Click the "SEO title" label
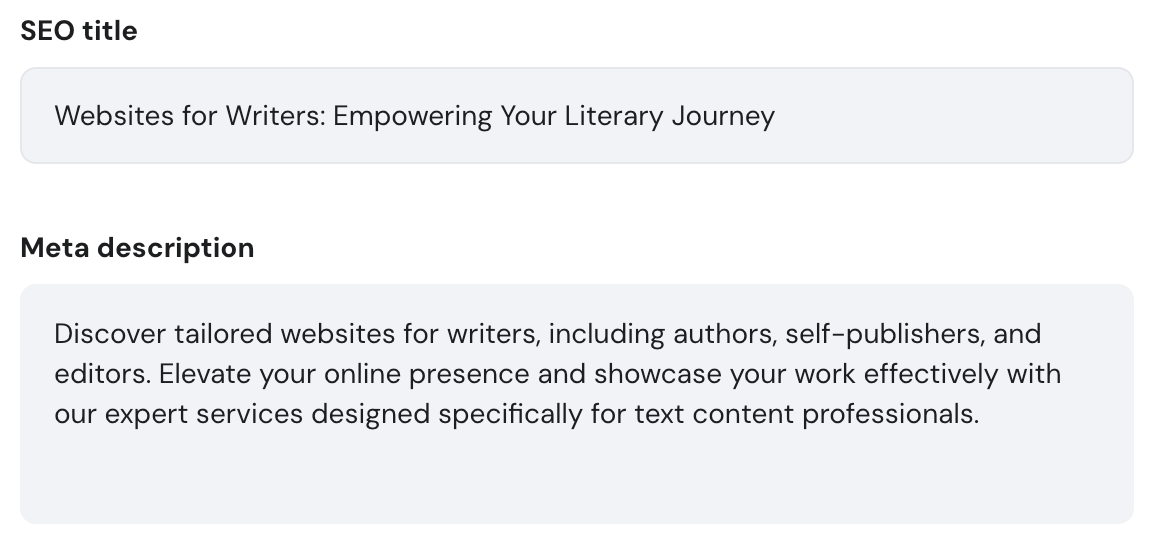This screenshot has height=542, width=1154. [79, 31]
